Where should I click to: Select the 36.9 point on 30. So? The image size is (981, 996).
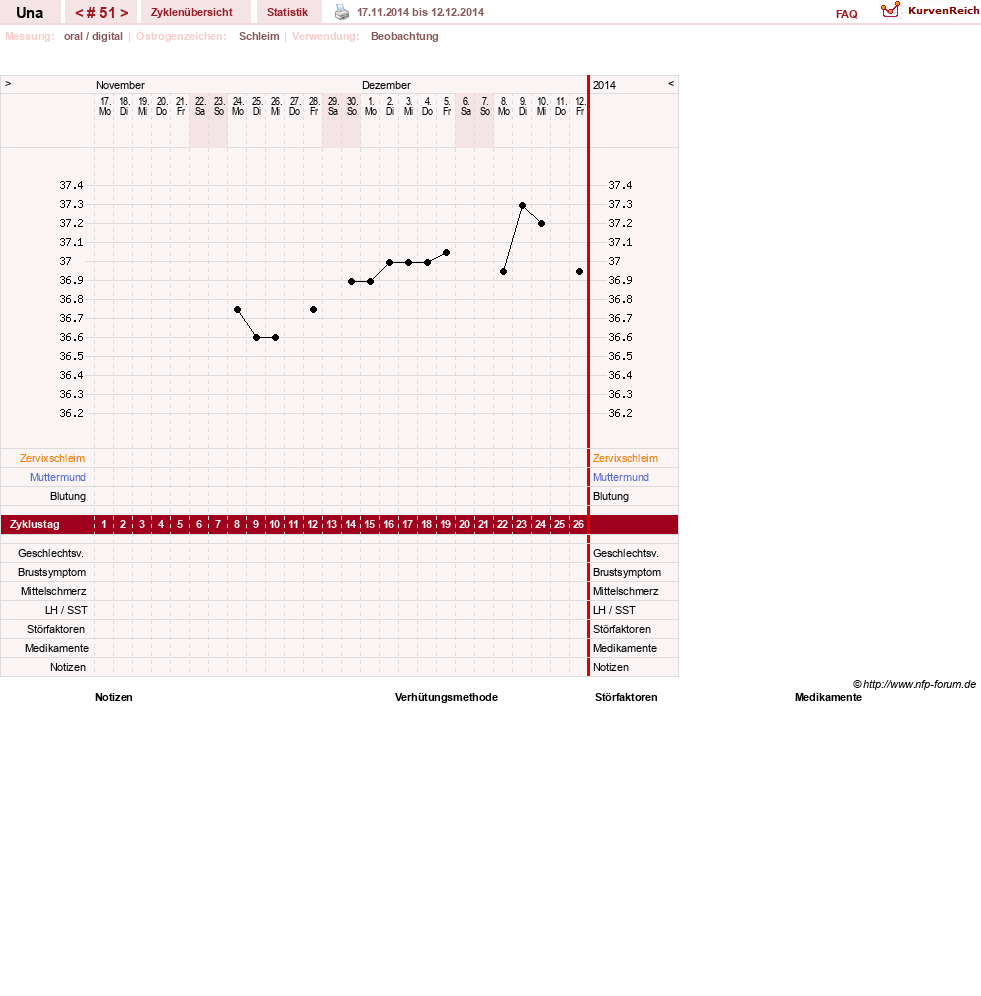point(351,281)
